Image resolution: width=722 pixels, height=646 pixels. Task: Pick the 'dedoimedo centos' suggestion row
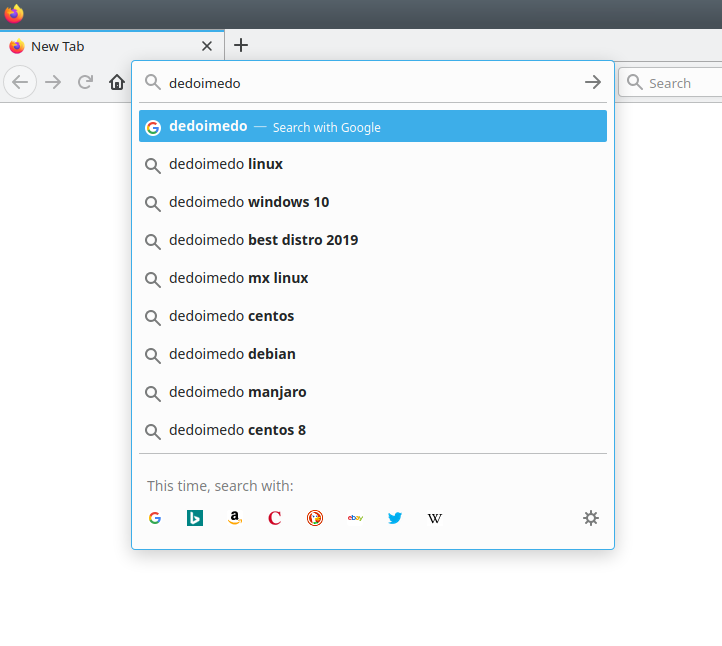click(373, 316)
